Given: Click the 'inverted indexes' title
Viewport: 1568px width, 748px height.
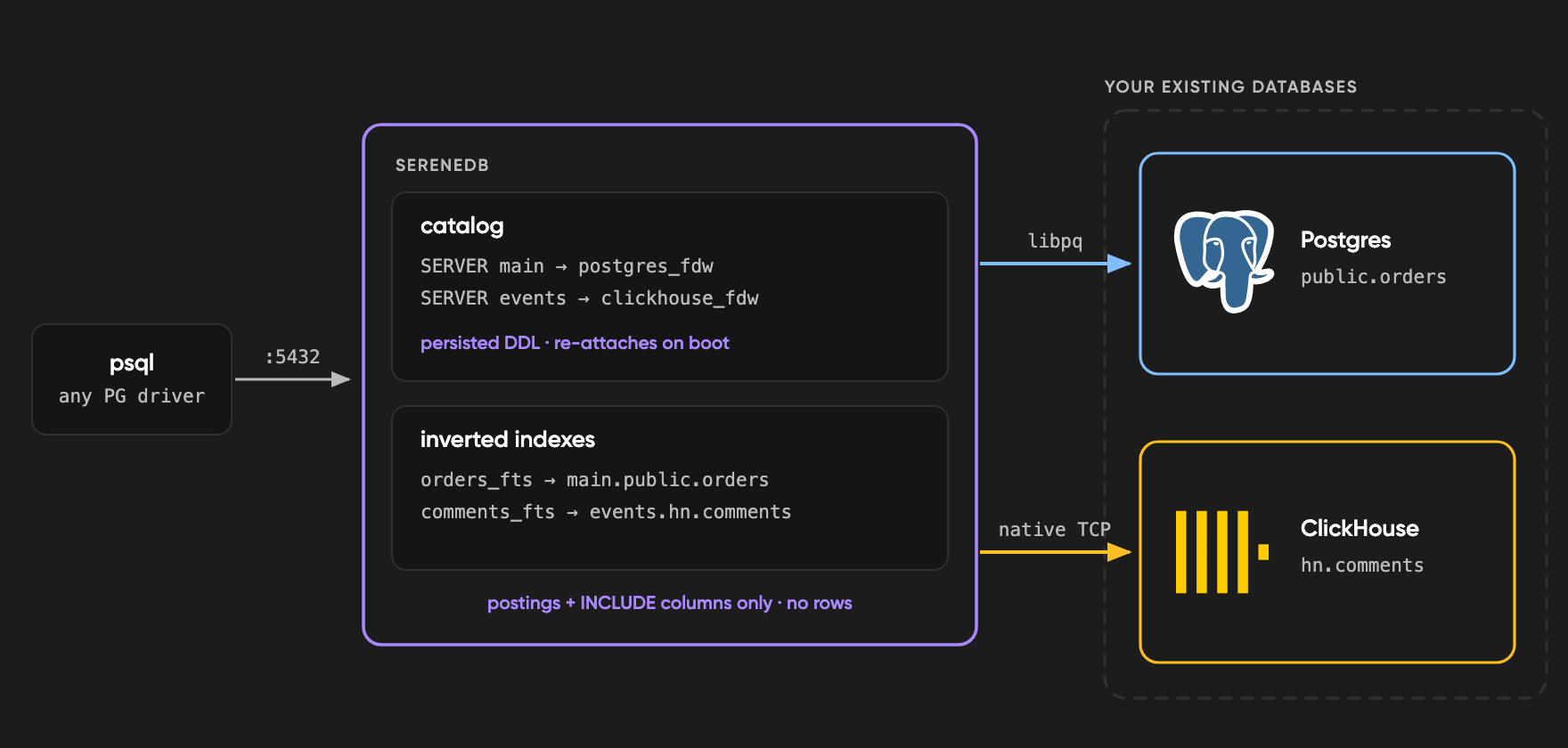Looking at the screenshot, I should [508, 439].
